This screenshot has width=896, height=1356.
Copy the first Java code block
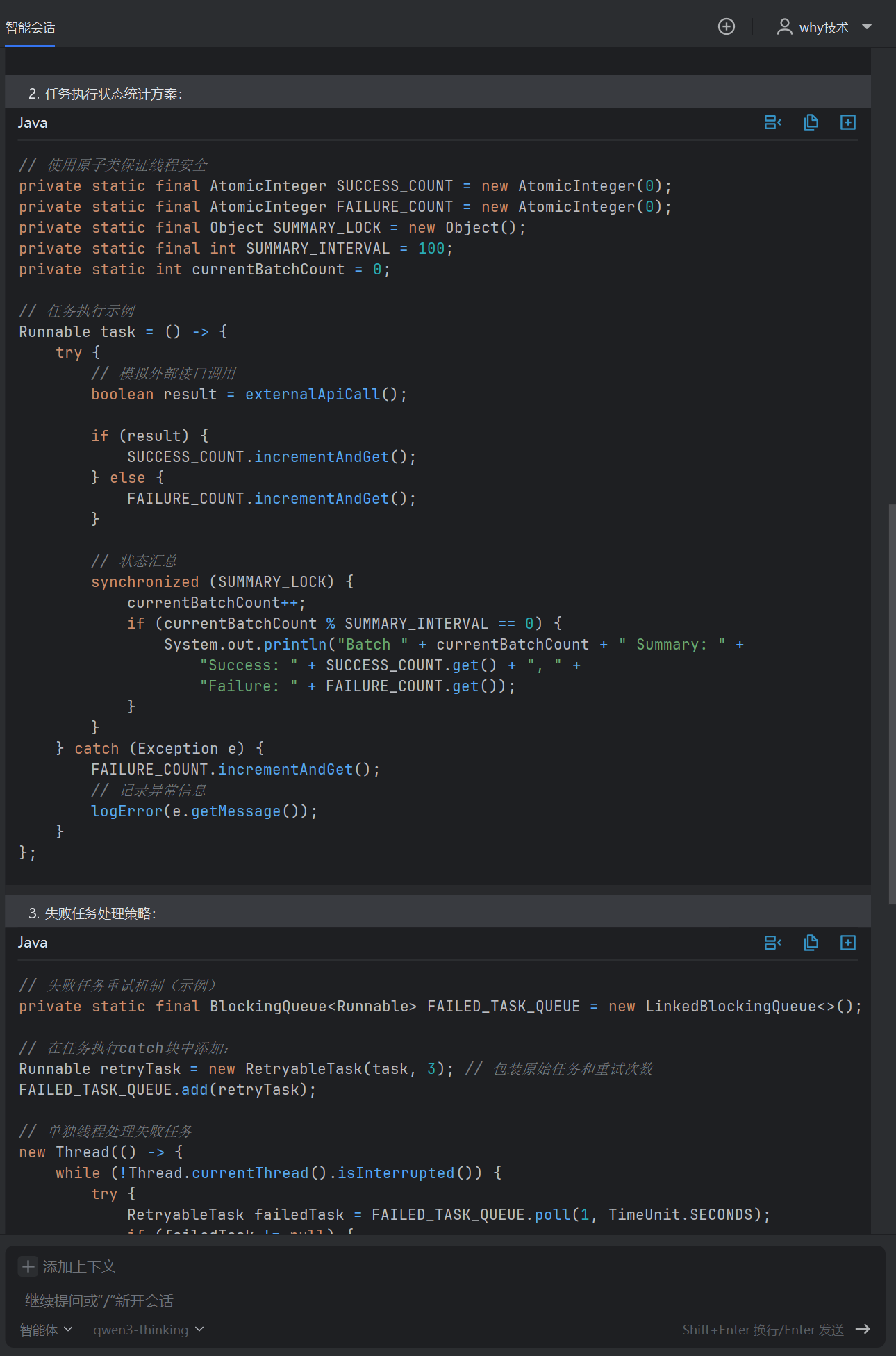pos(811,122)
